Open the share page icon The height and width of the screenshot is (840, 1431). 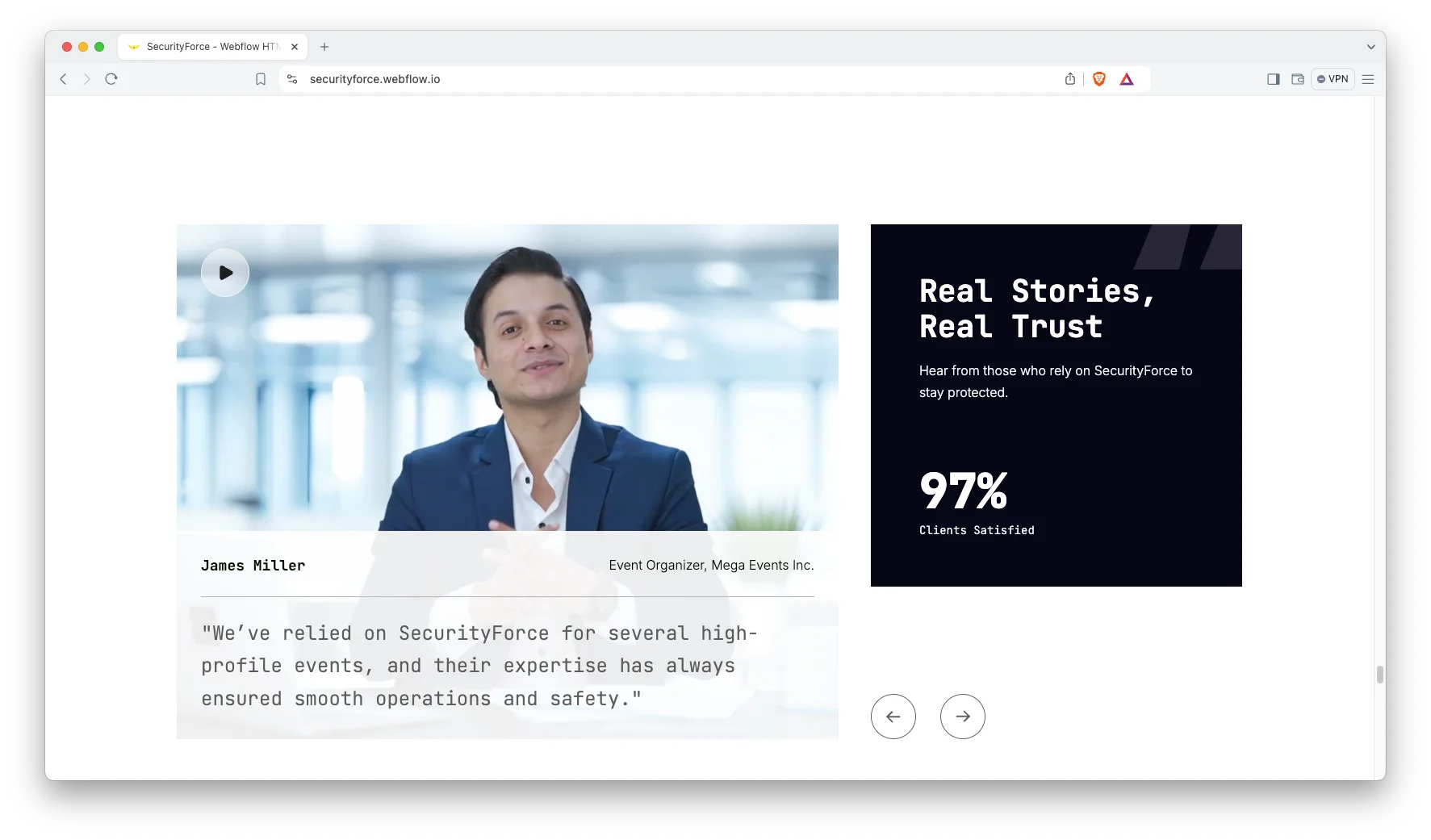pos(1070,79)
